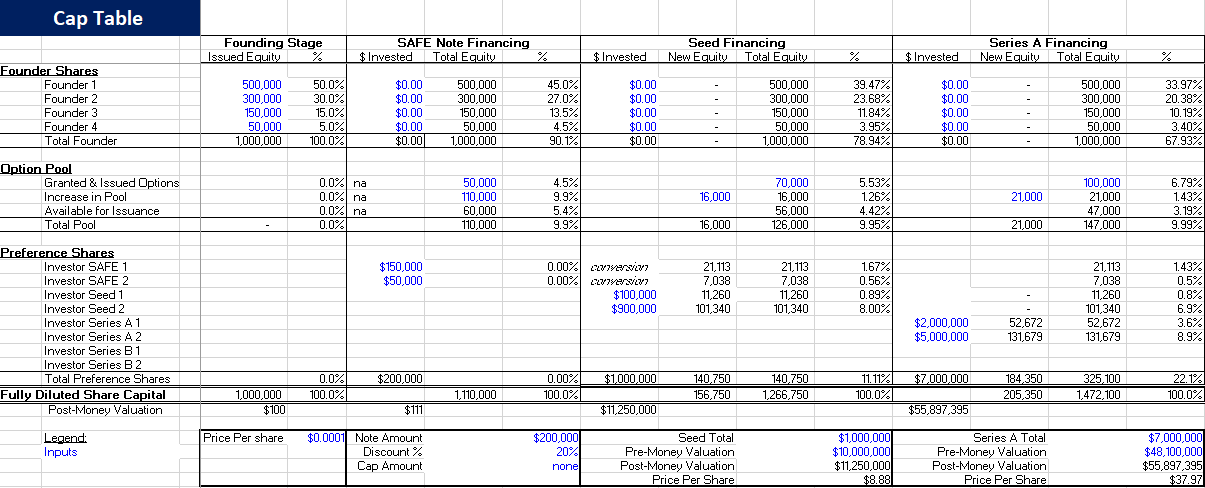Screen dimensions: 1205x488
Task: Select the Seed Financing header
Action: pos(737,43)
